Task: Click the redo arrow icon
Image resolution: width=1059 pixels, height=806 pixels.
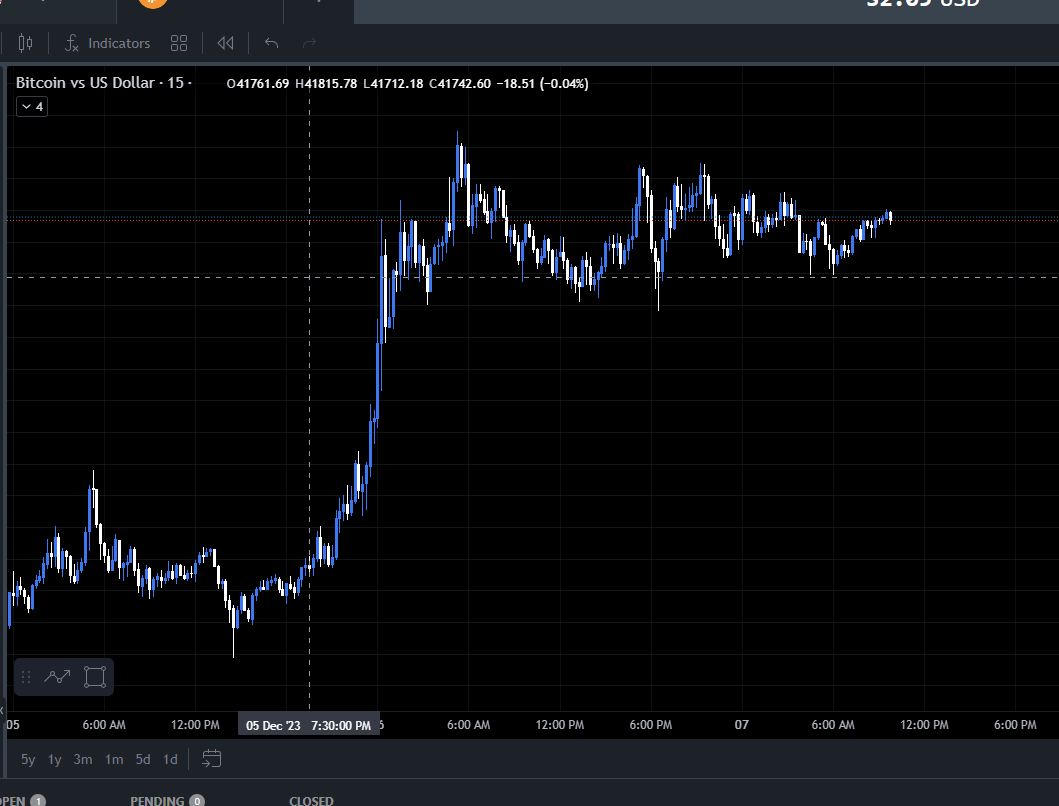Action: (308, 43)
